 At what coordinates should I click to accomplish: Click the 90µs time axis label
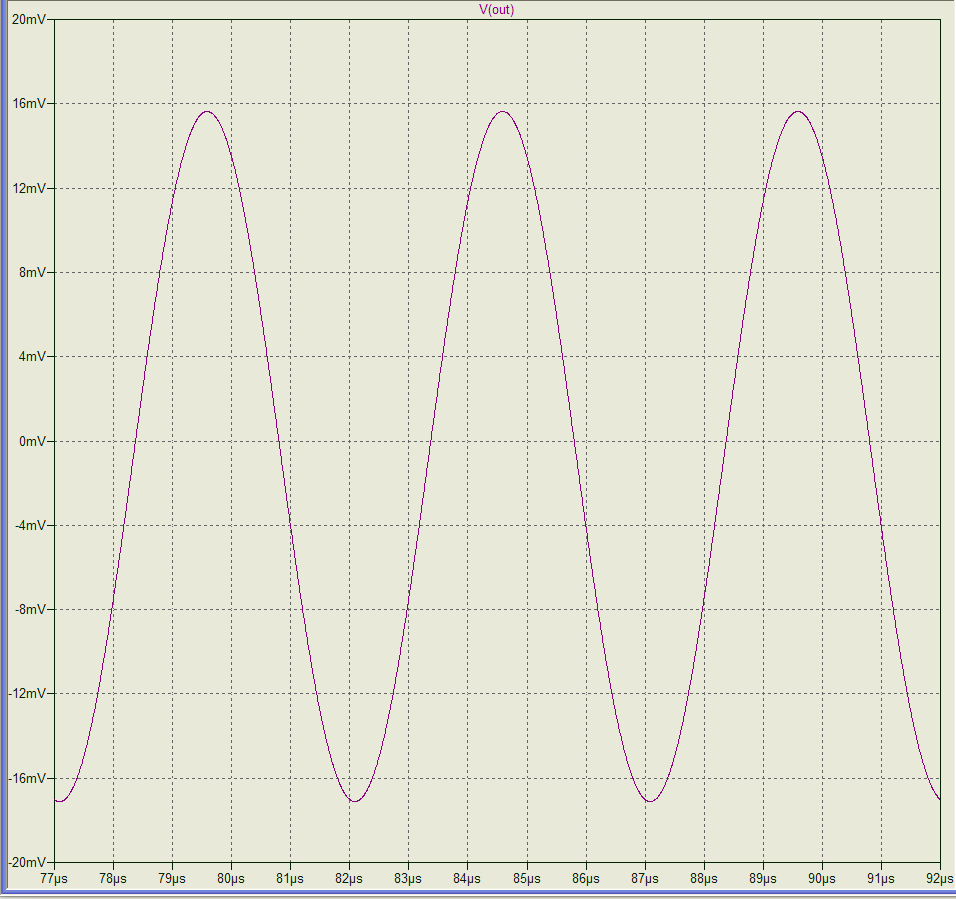click(x=822, y=879)
